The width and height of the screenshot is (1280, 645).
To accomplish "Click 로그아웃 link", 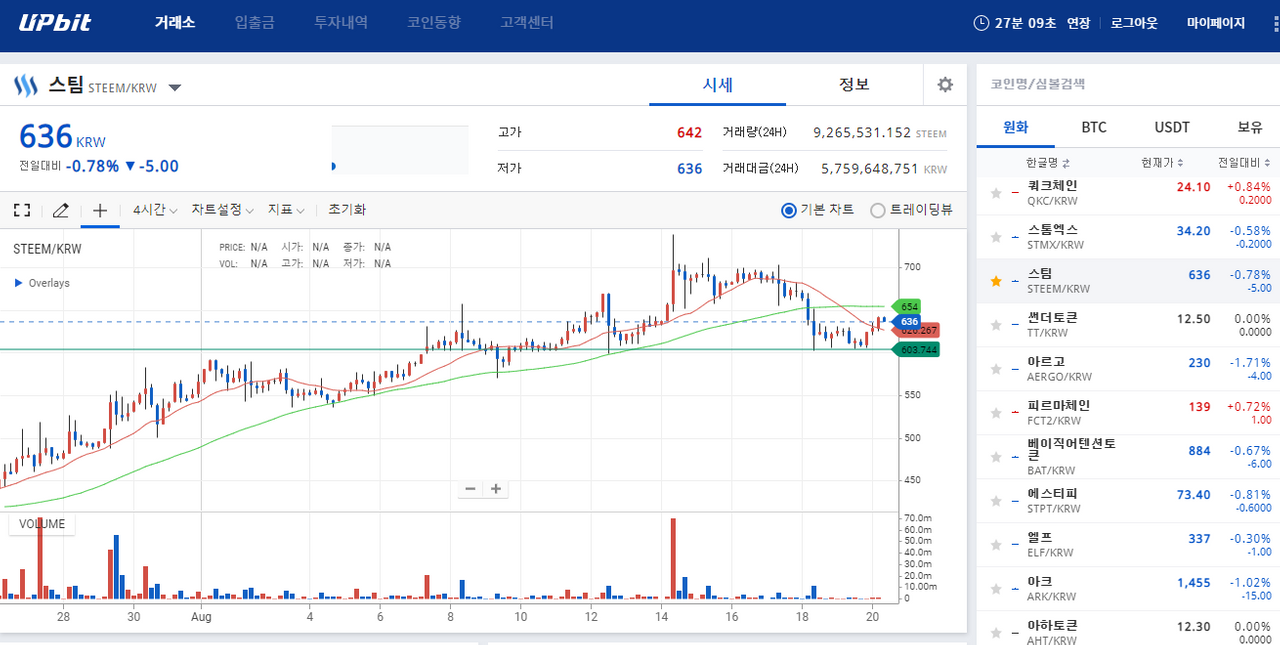I will click(x=1134, y=23).
